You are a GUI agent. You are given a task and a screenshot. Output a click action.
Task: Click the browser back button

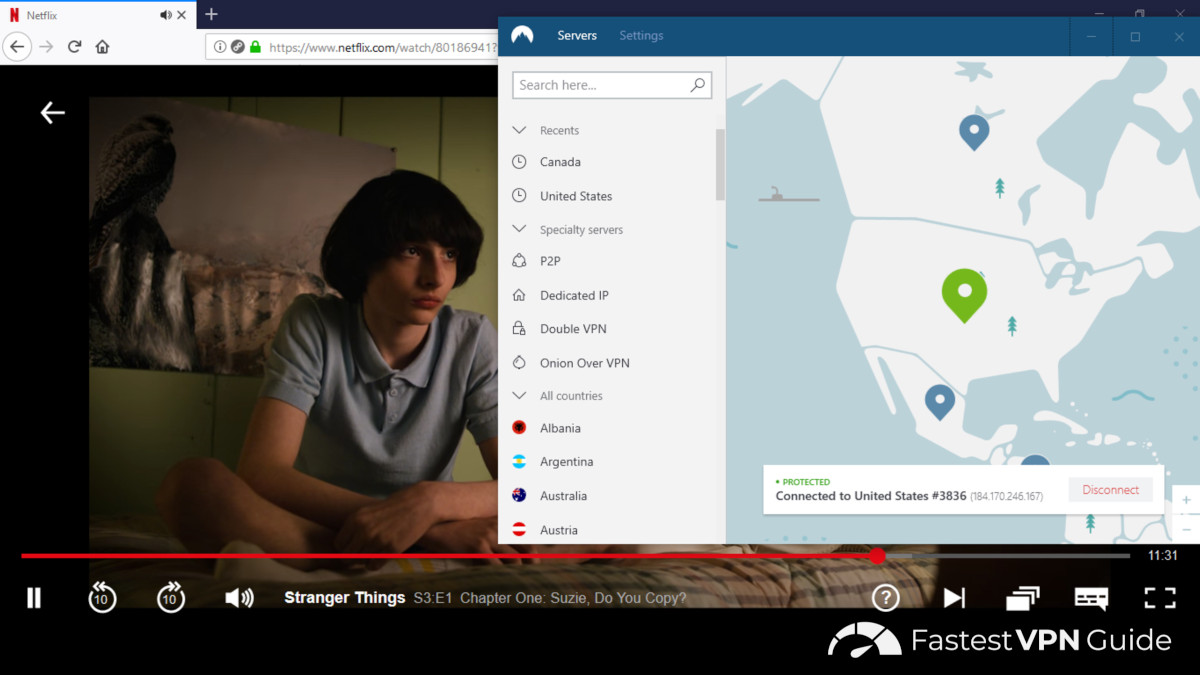[17, 46]
